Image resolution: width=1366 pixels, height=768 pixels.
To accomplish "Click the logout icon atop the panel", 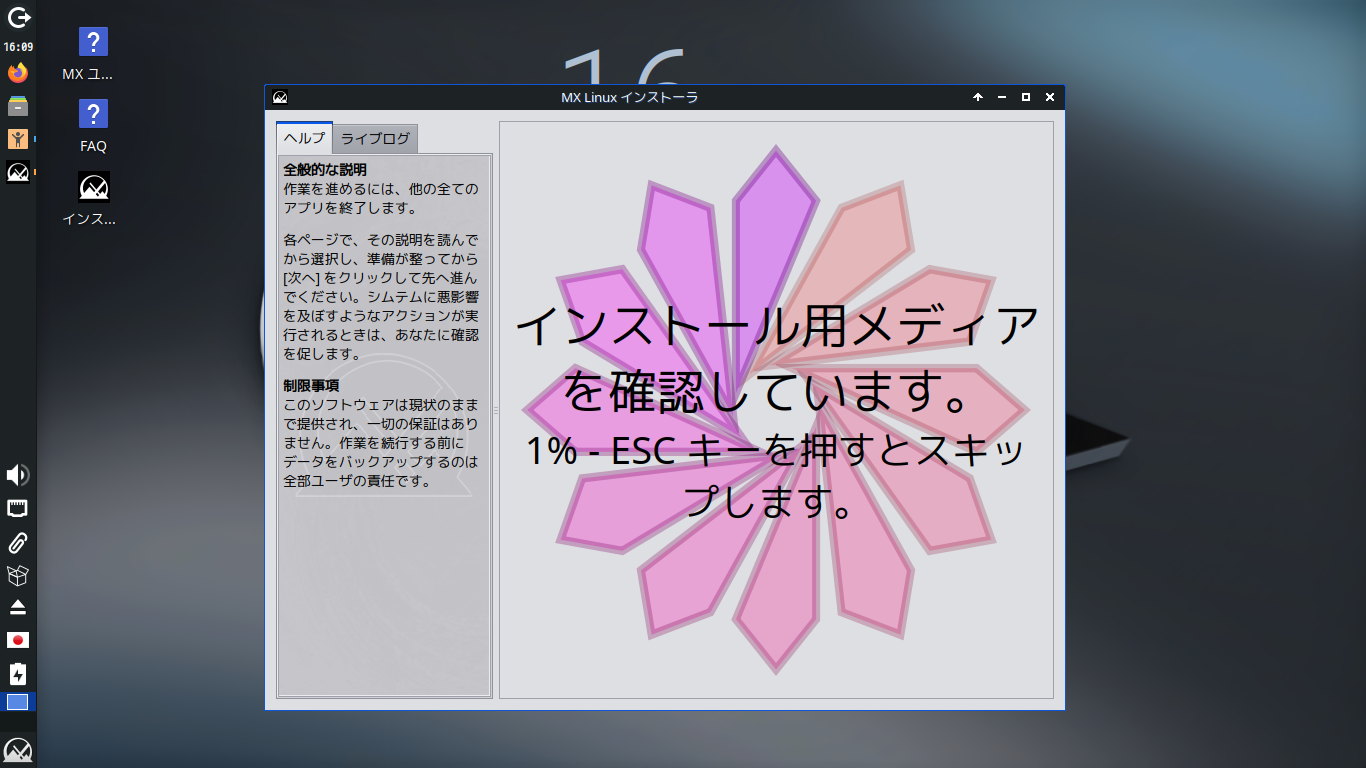I will [x=18, y=17].
